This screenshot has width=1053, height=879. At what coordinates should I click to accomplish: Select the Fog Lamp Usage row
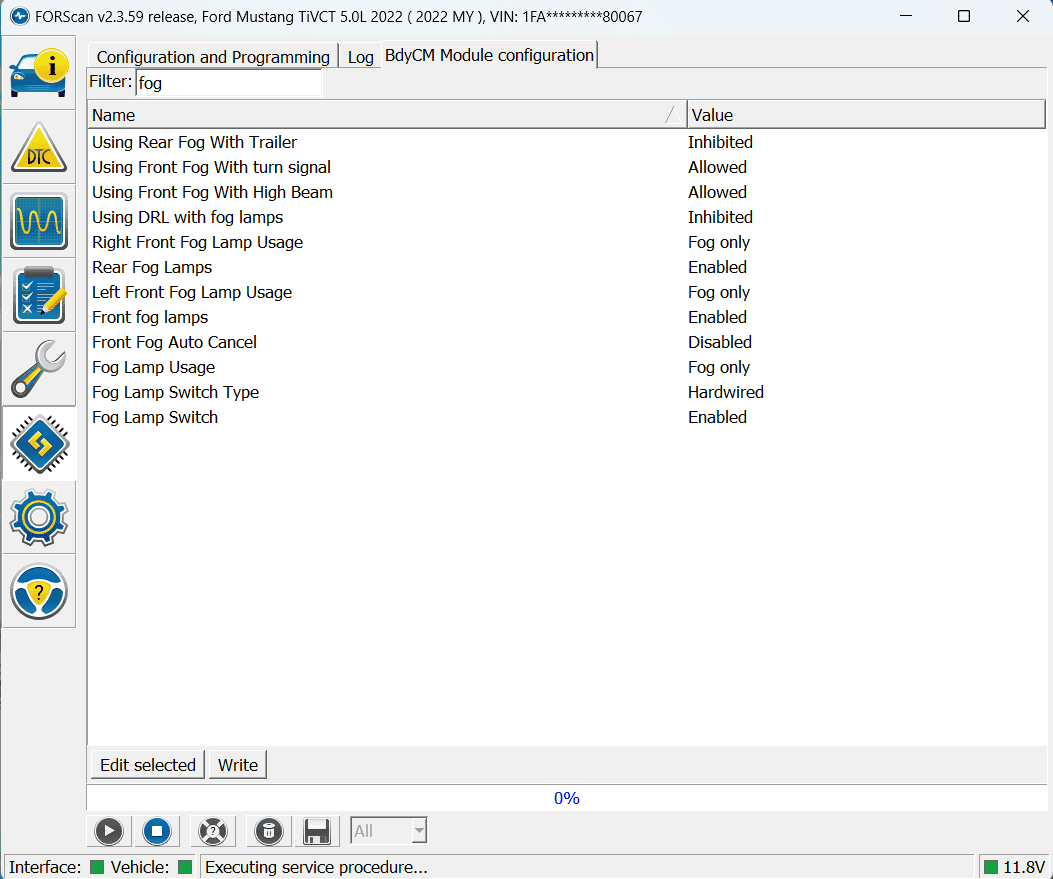(x=566, y=367)
